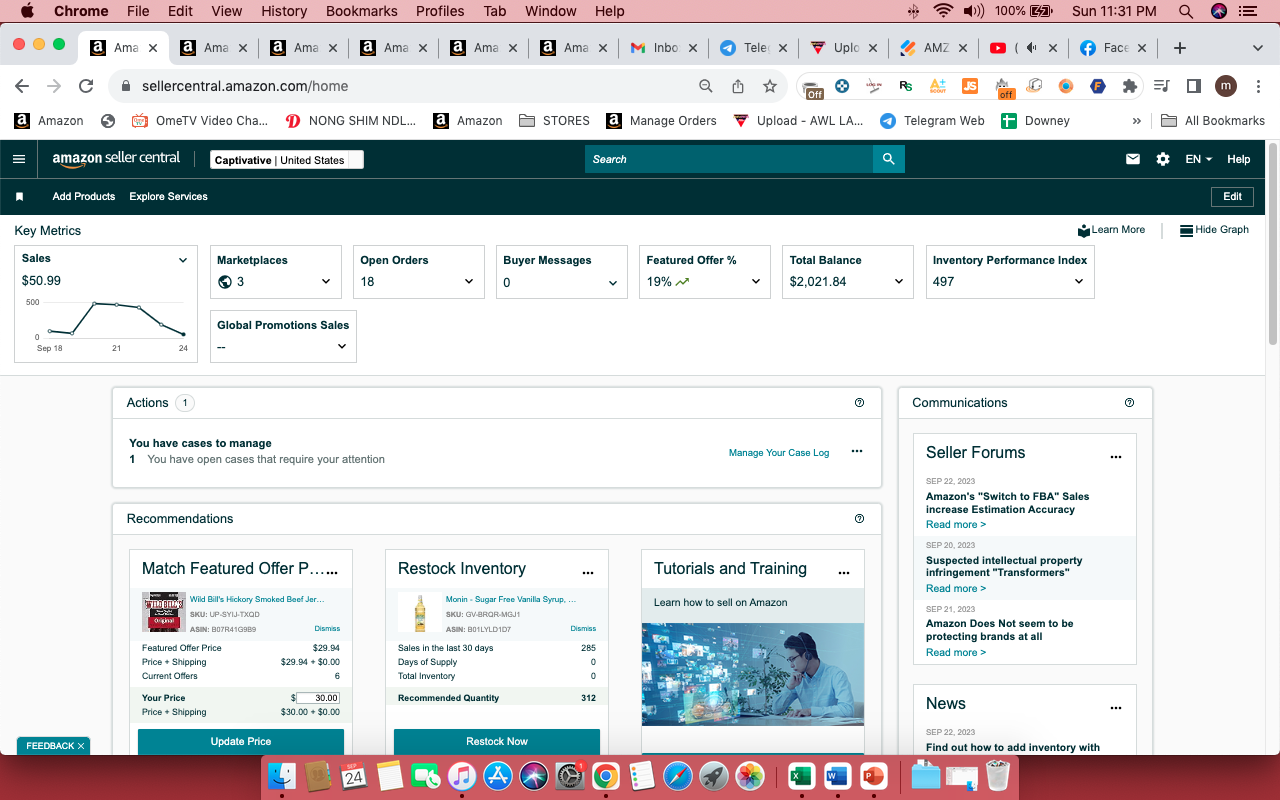Open Finder from the Dock

[x=282, y=775]
